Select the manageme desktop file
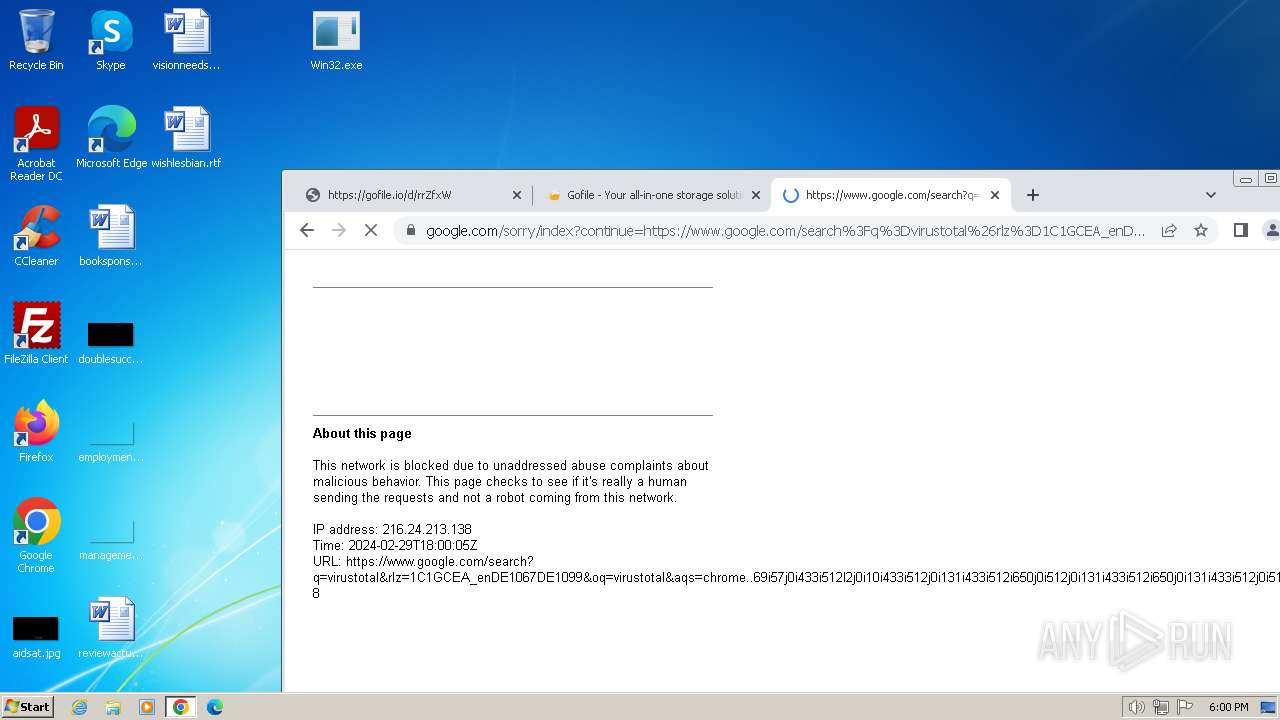 click(110, 540)
